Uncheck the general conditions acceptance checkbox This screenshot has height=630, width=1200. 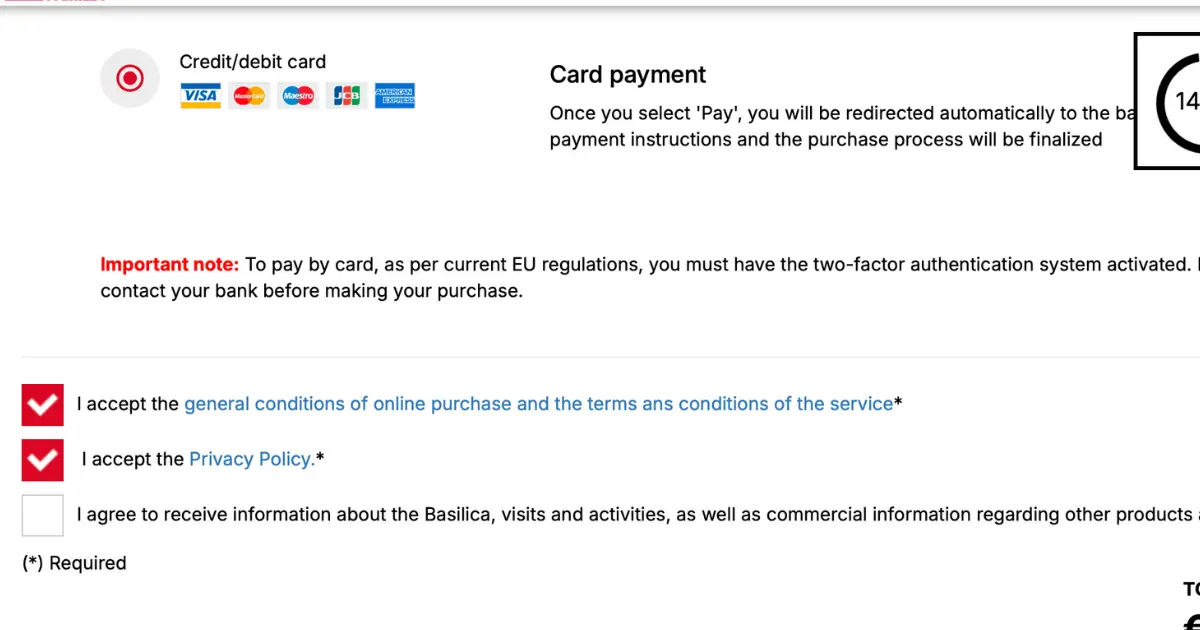pyautogui.click(x=43, y=405)
